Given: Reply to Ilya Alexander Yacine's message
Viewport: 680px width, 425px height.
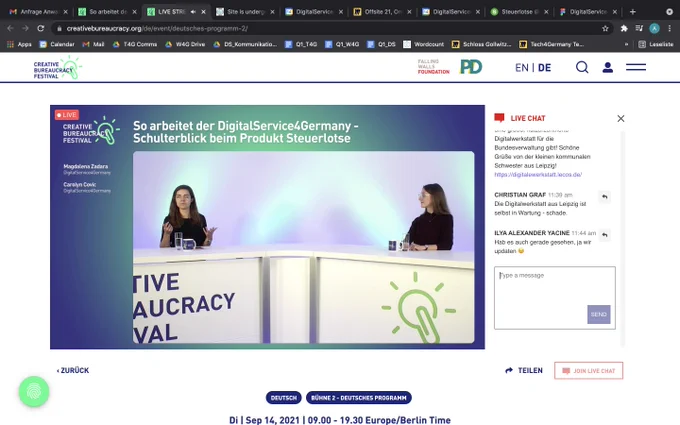Looking at the screenshot, I should (605, 235).
